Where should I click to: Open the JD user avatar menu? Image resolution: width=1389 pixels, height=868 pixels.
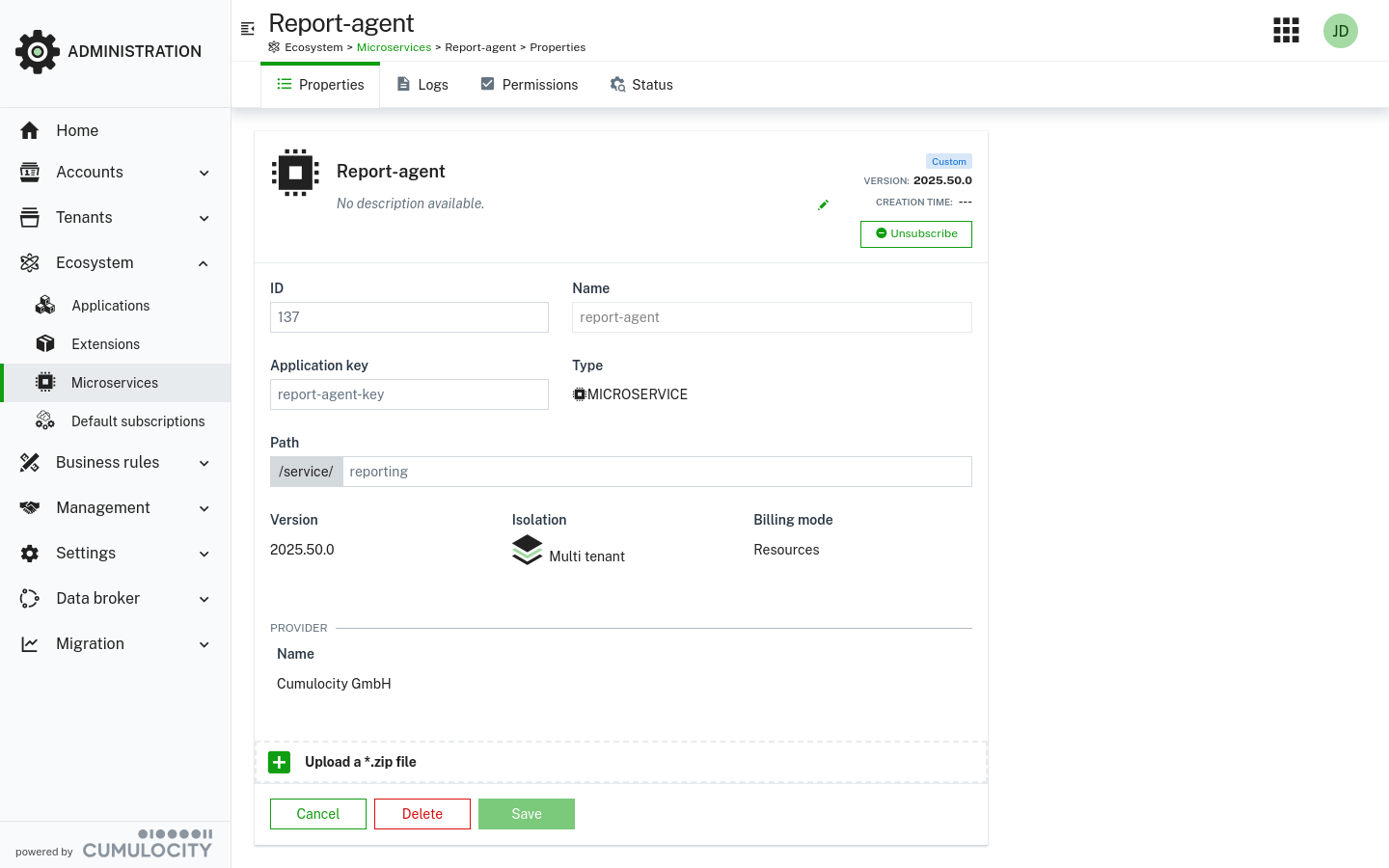coord(1340,30)
